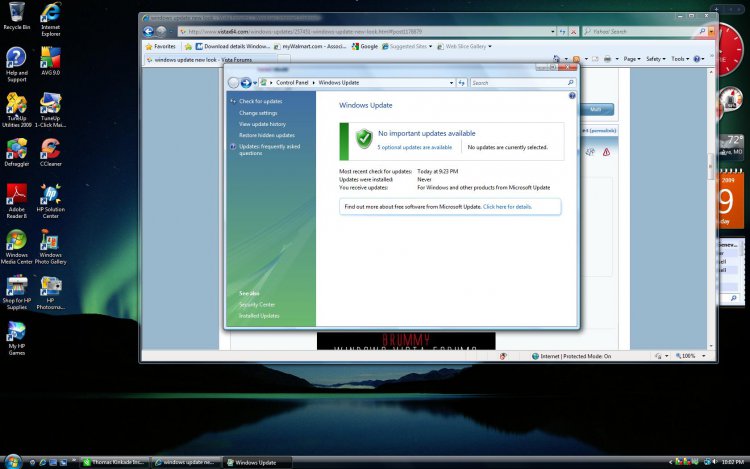This screenshot has height=469, width=750.
Task: Open Shop for HP Supplies shortcut
Action: tap(17, 292)
